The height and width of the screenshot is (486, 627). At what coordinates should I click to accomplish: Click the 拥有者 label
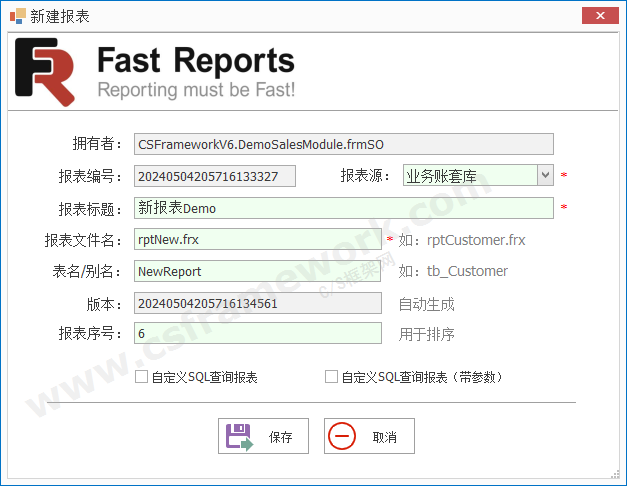click(97, 143)
